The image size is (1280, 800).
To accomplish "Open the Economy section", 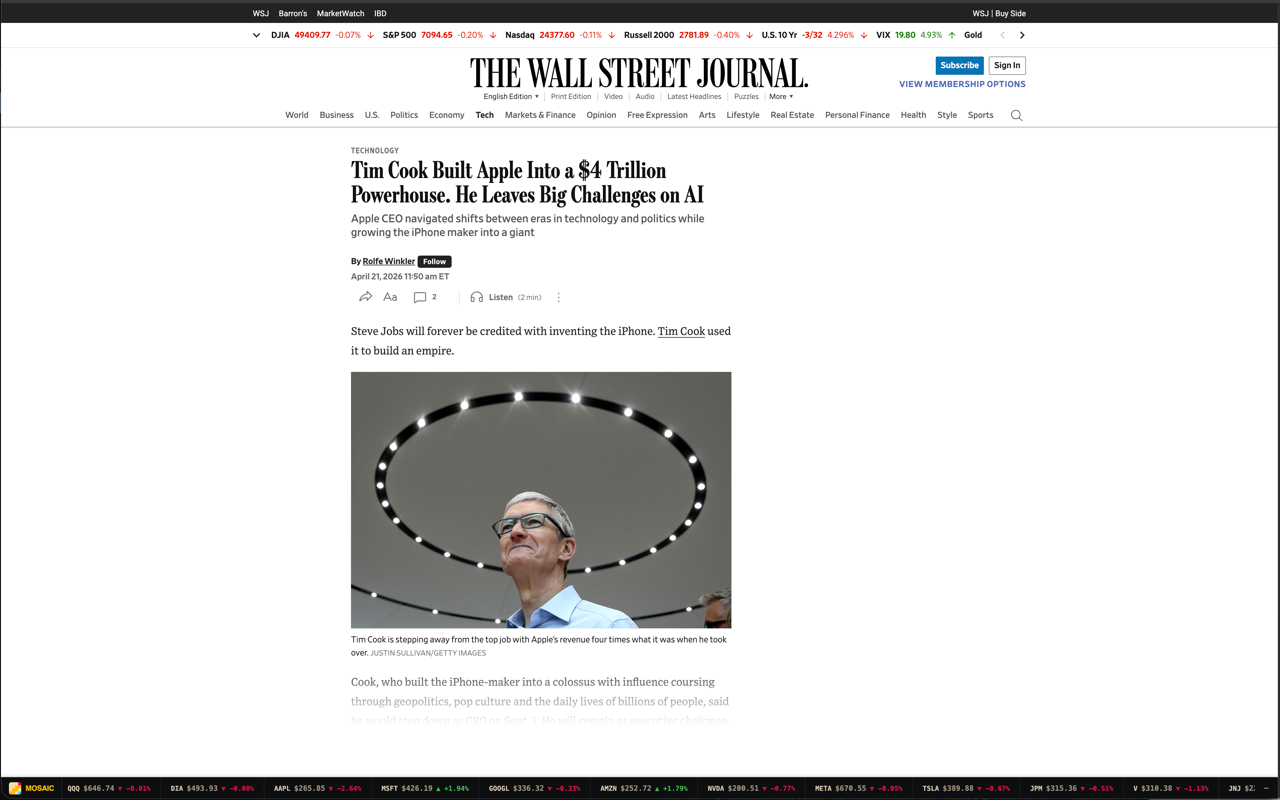I will [447, 115].
